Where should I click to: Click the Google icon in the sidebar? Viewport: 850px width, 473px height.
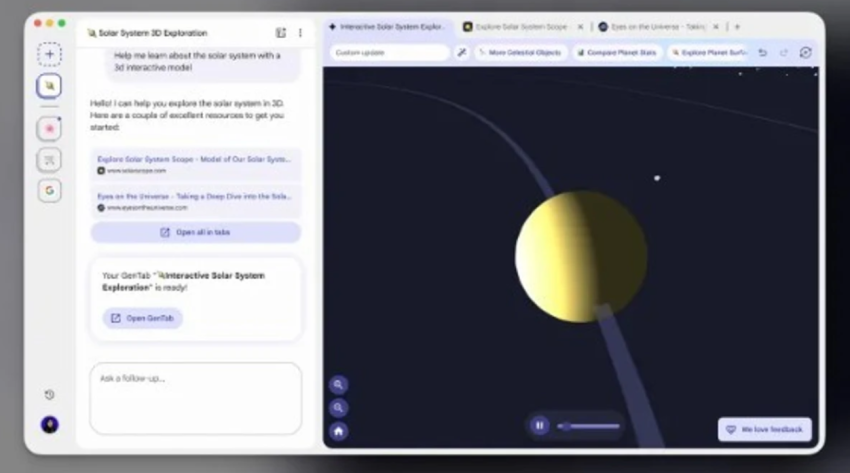tap(49, 190)
